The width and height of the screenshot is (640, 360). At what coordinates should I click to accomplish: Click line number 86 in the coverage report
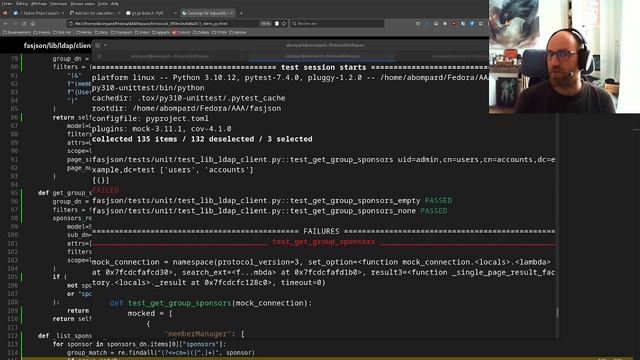click(x=14, y=117)
